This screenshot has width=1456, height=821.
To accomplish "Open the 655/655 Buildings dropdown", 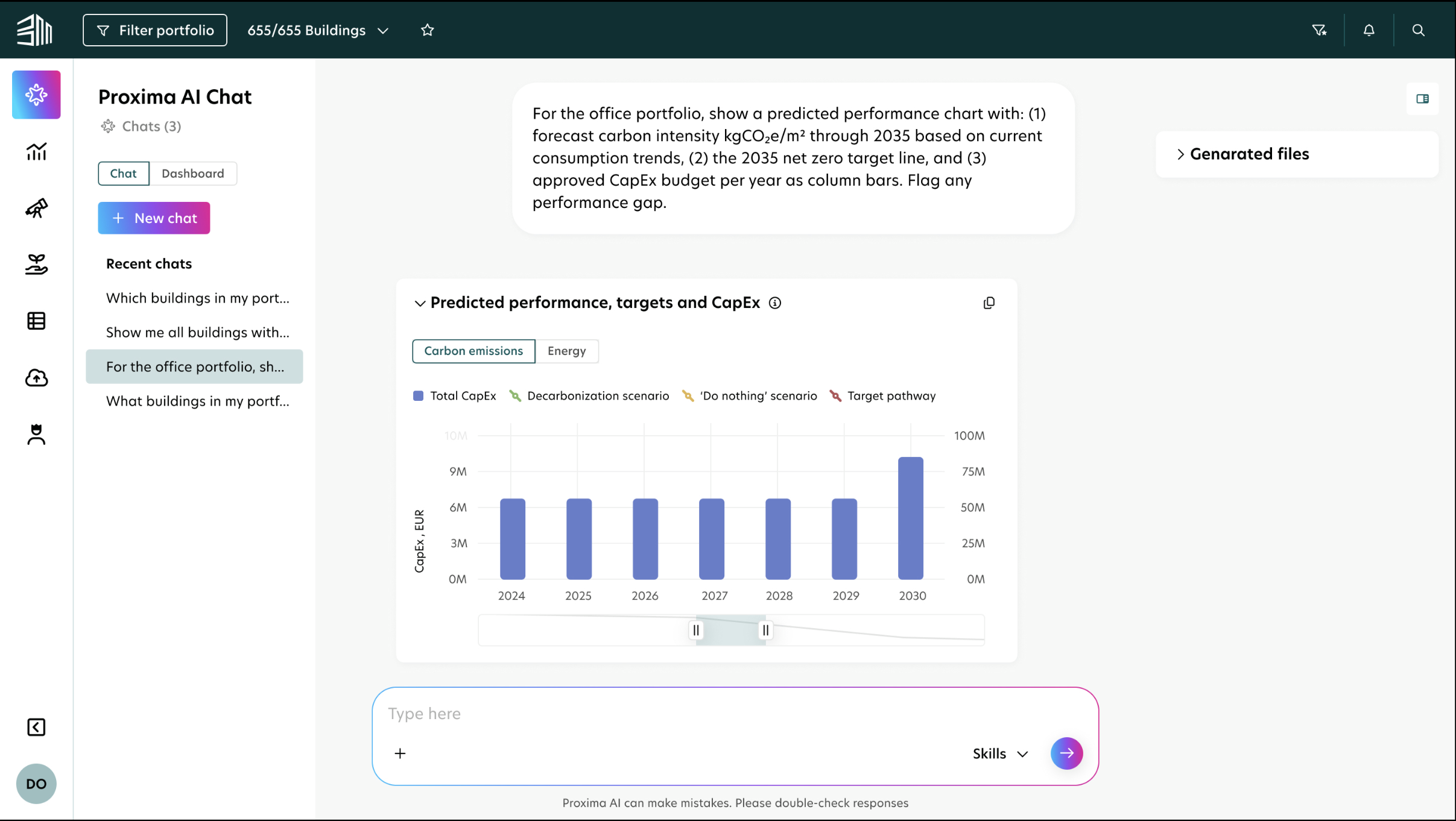I will [318, 30].
